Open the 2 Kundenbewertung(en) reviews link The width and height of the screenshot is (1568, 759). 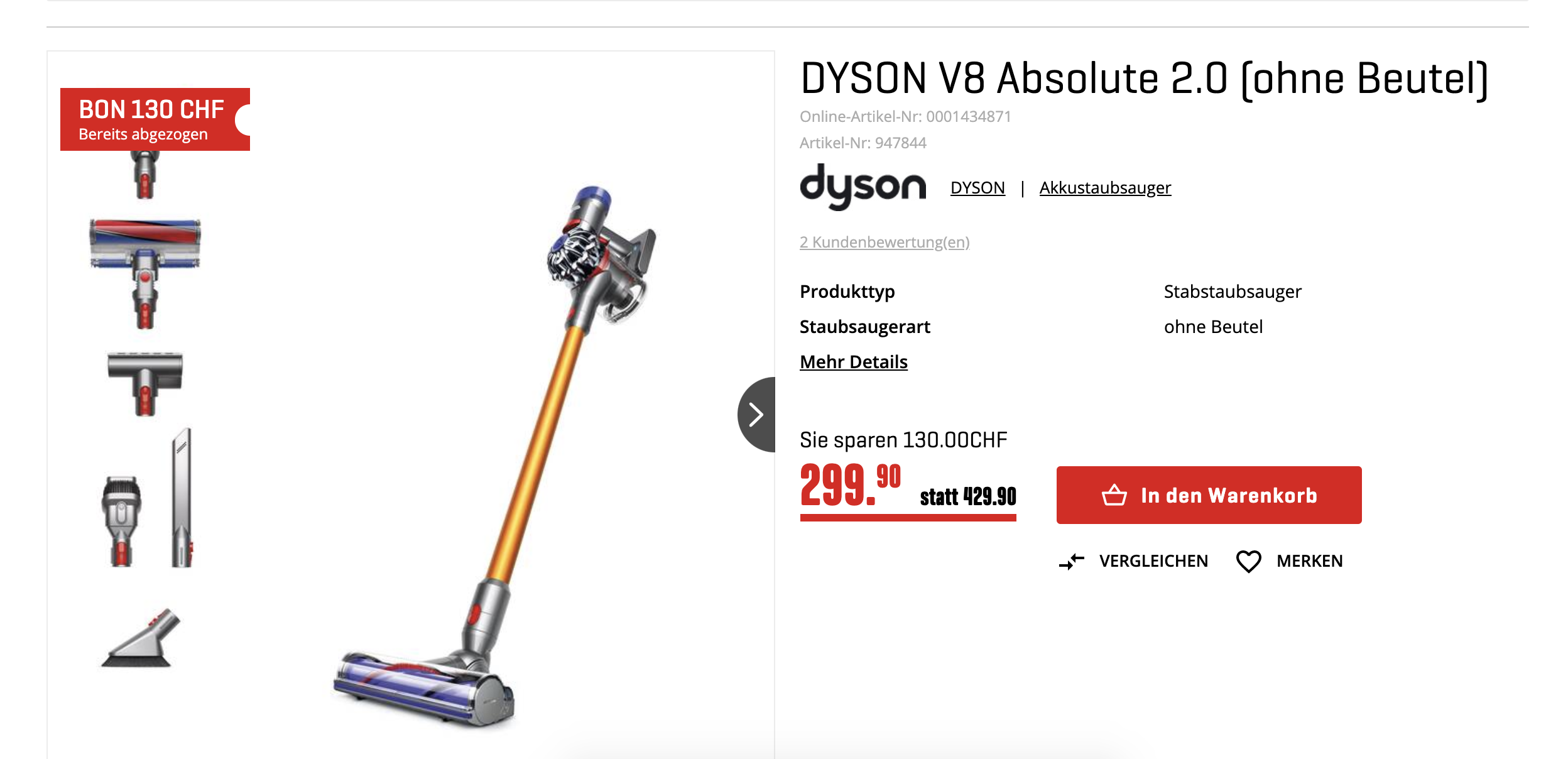click(x=885, y=242)
